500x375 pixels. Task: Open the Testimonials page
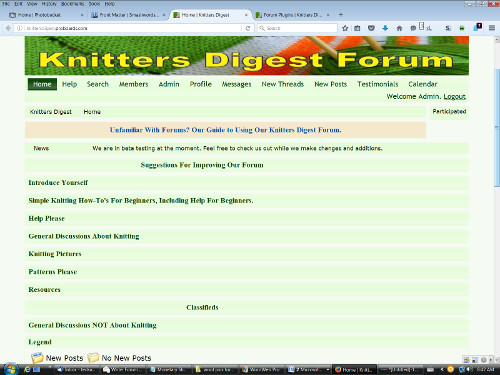tap(378, 84)
